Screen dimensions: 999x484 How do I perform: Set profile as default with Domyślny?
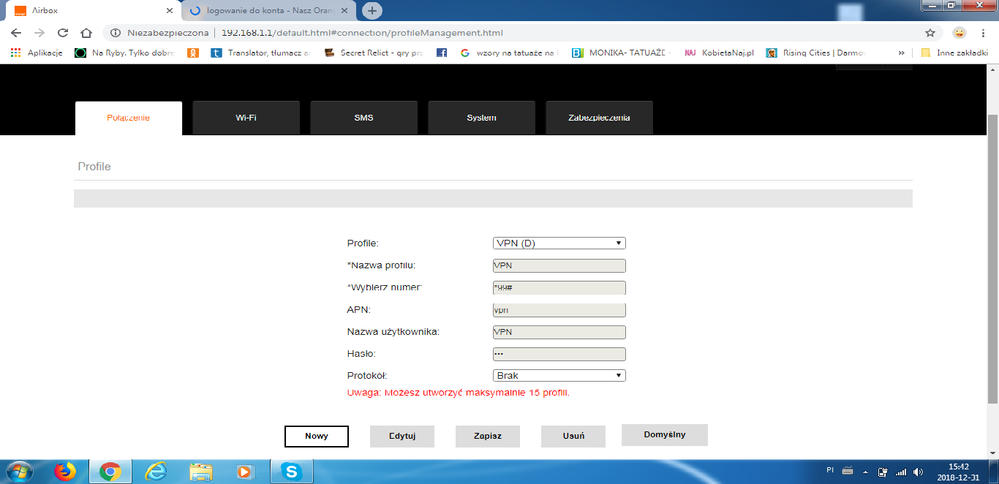pyautogui.click(x=664, y=435)
